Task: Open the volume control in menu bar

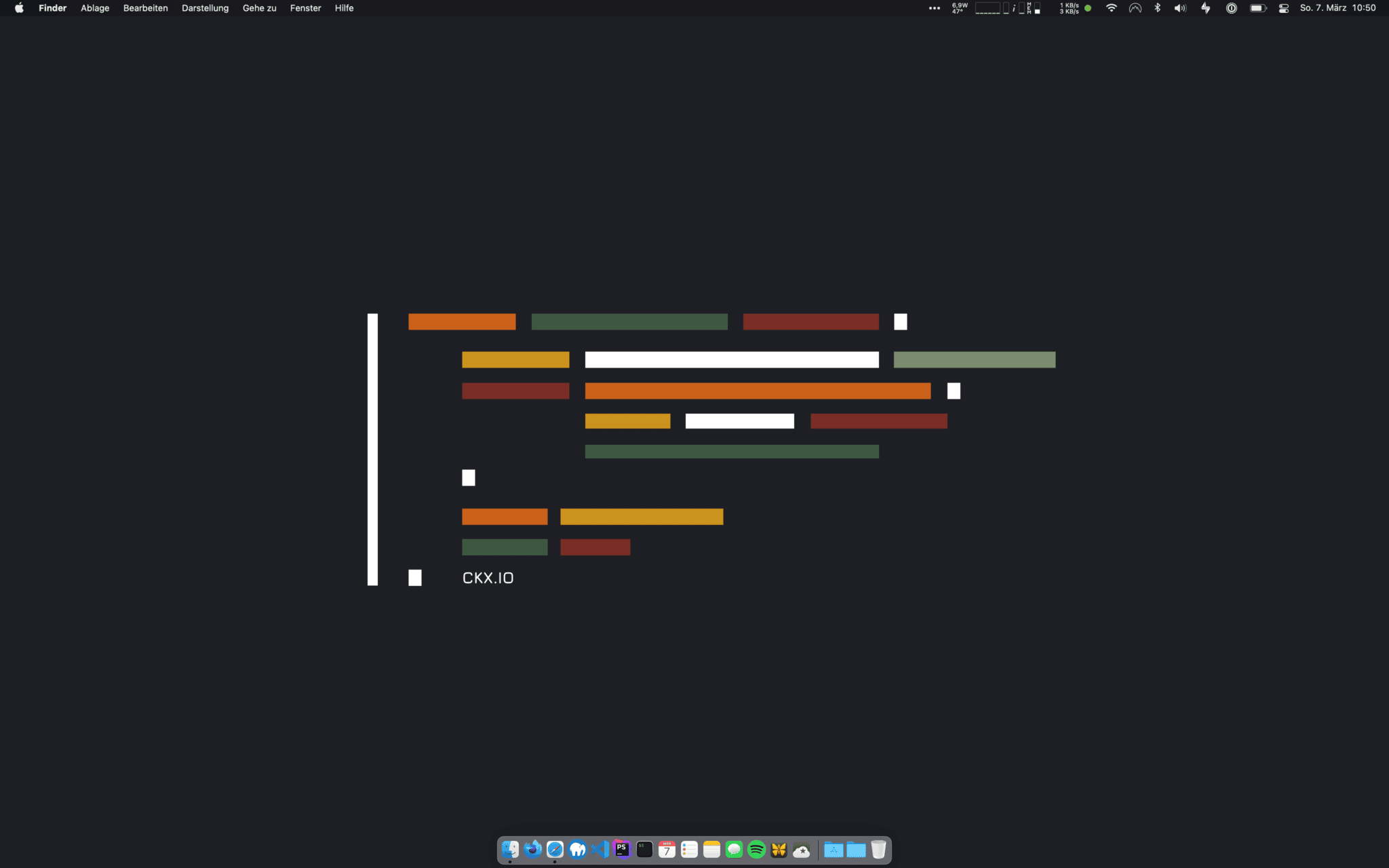Action: click(1181, 8)
